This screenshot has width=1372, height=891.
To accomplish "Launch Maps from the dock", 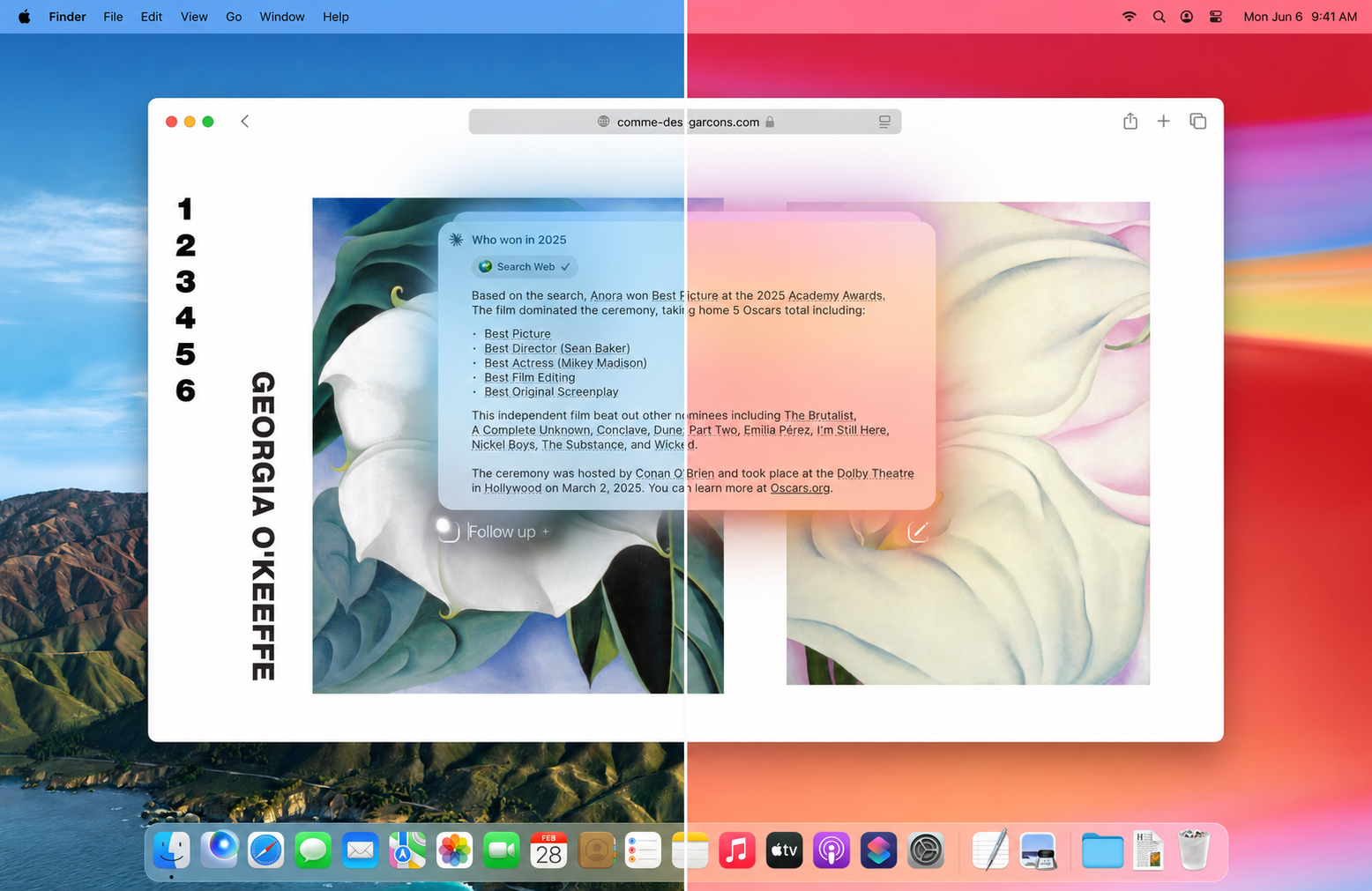I will (x=407, y=850).
